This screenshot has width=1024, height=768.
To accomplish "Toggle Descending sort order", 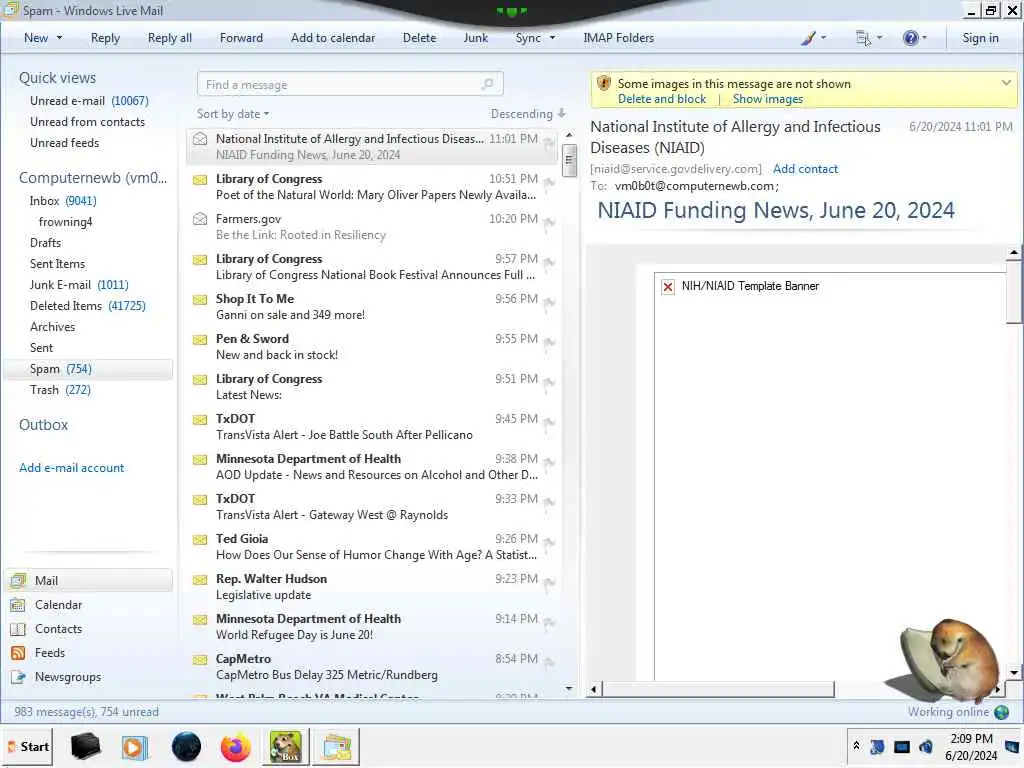I will [x=528, y=114].
